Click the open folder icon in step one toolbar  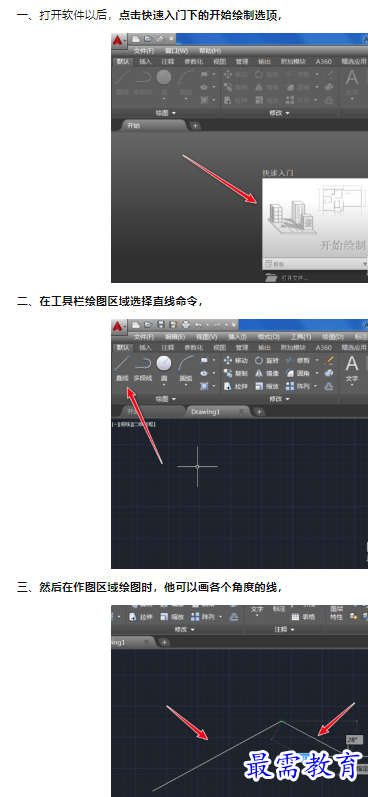coord(148,39)
